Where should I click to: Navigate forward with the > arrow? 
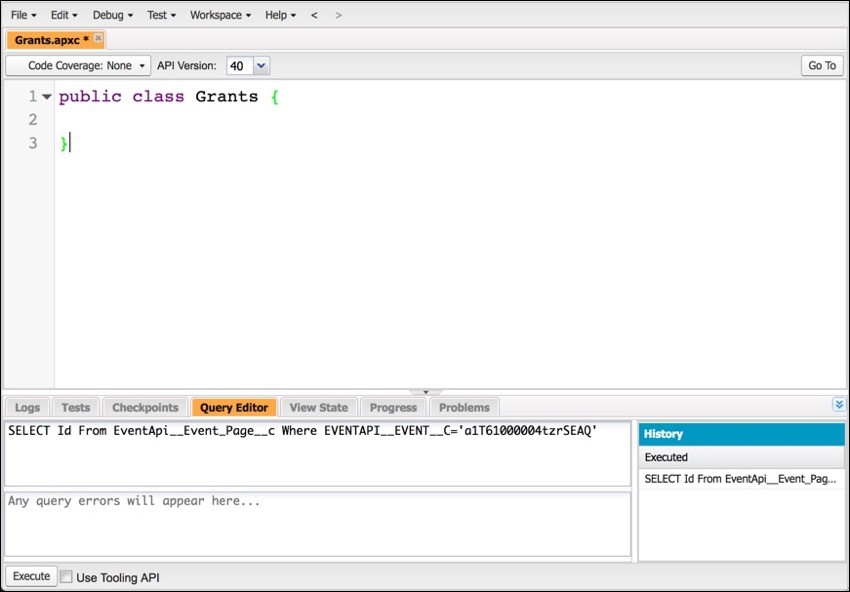tap(338, 15)
